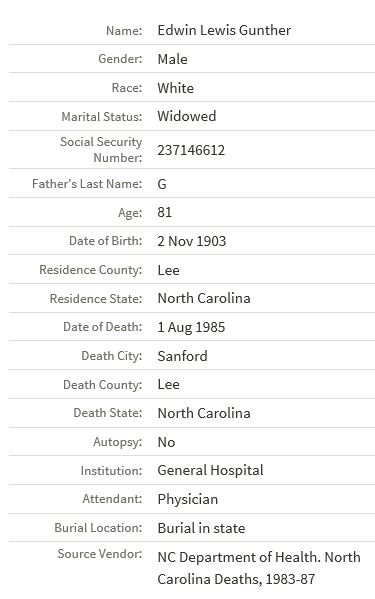Click the Residence County value Lee
375x599 pixels.
tap(168, 270)
